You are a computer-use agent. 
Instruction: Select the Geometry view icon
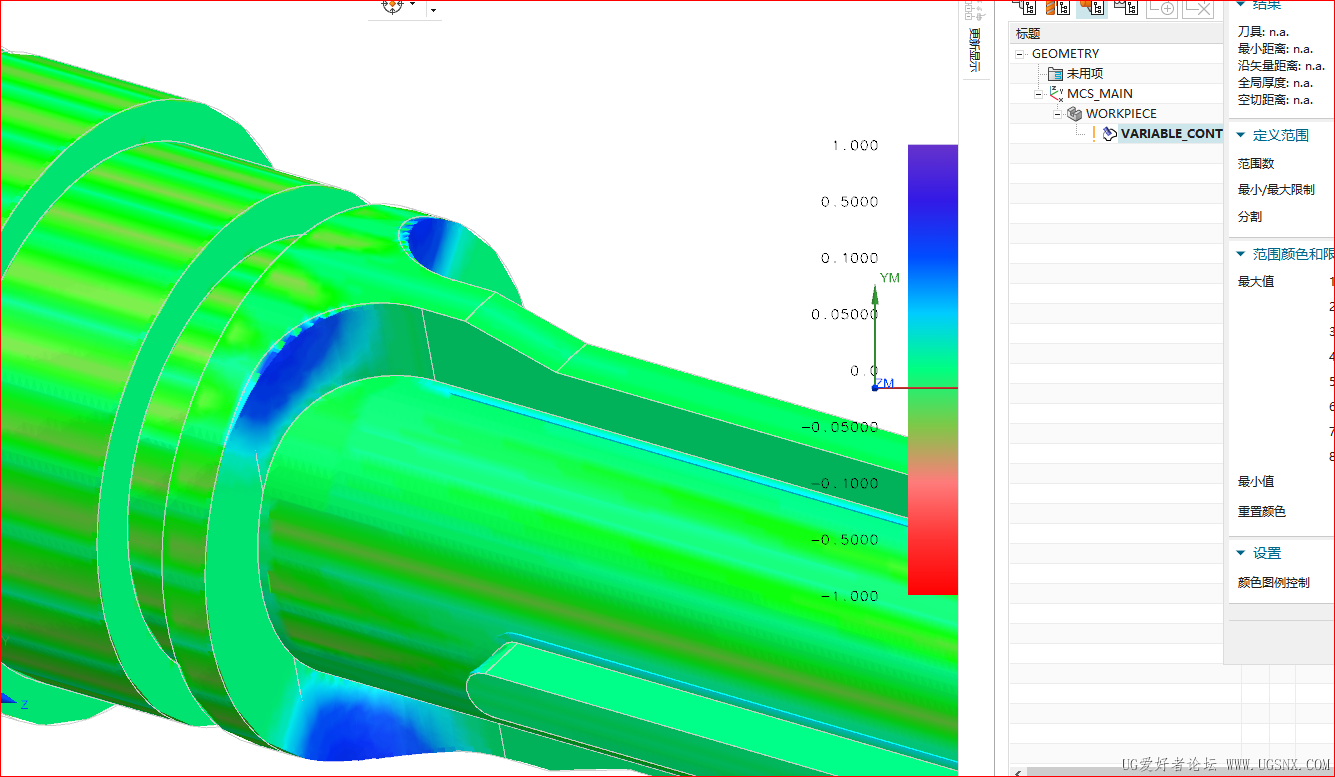pyautogui.click(x=1090, y=7)
